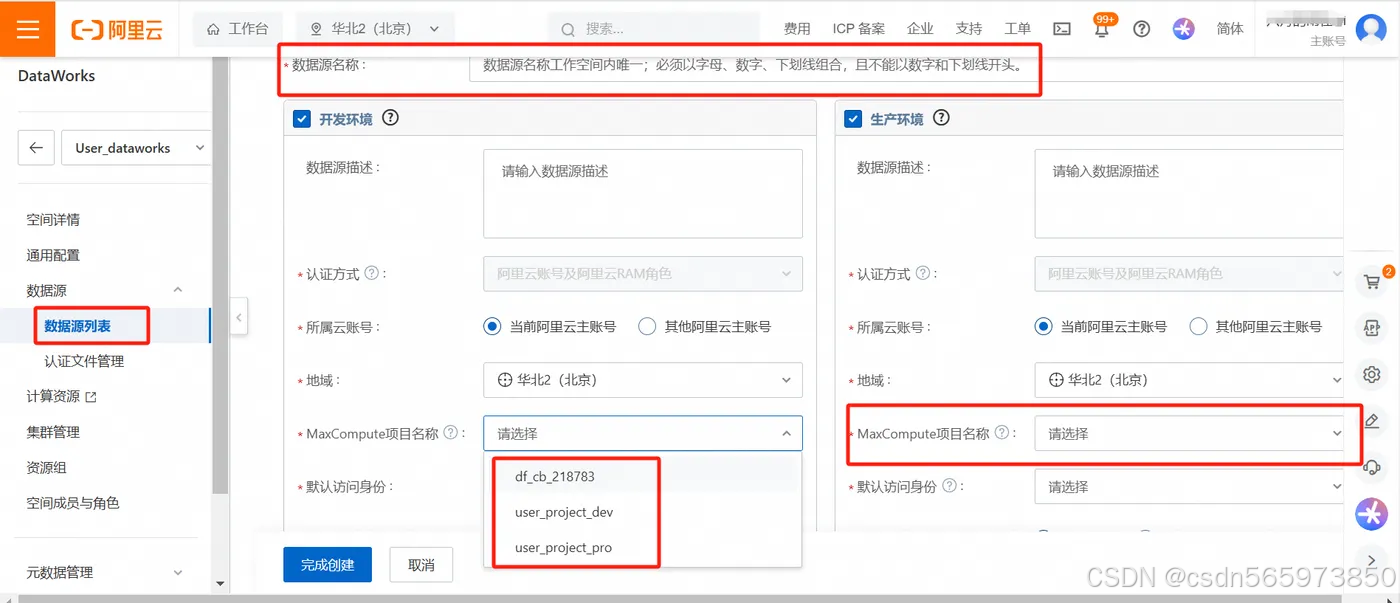Open the 费用 link in top bar

[x=797, y=29]
